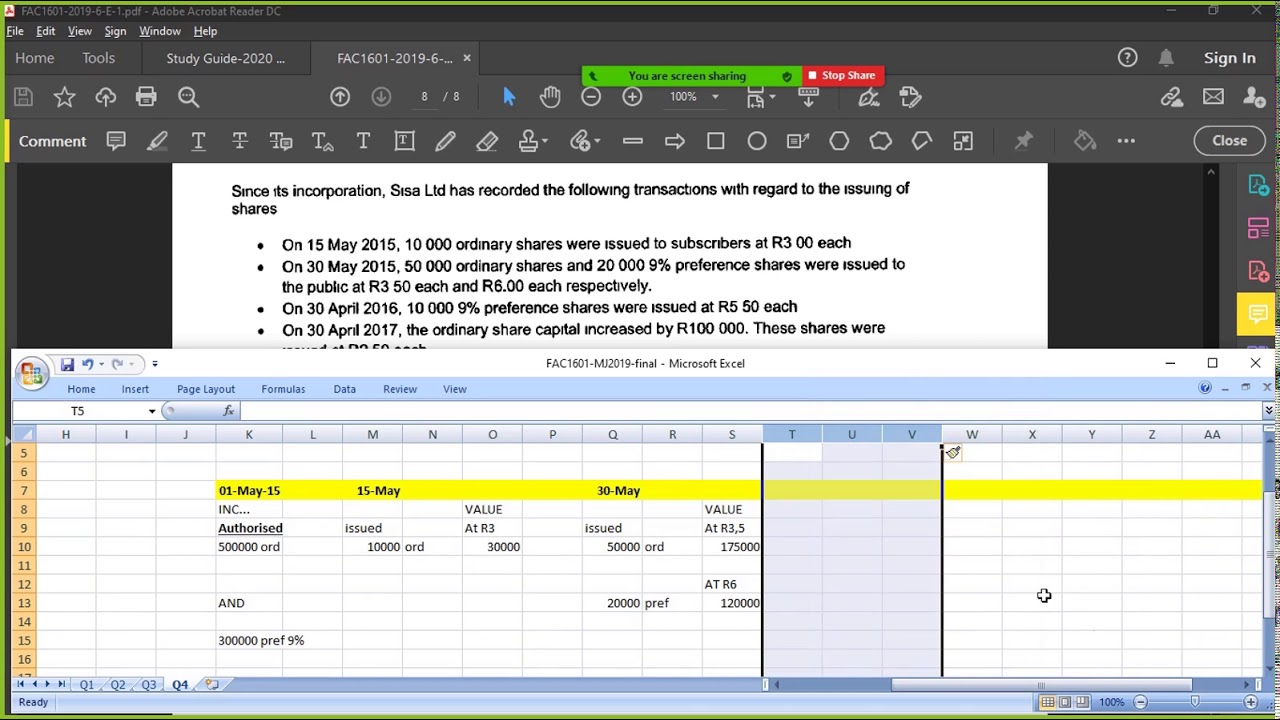Viewport: 1280px width, 720px height.
Task: Switch to sheet Q1
Action: pyautogui.click(x=87, y=685)
